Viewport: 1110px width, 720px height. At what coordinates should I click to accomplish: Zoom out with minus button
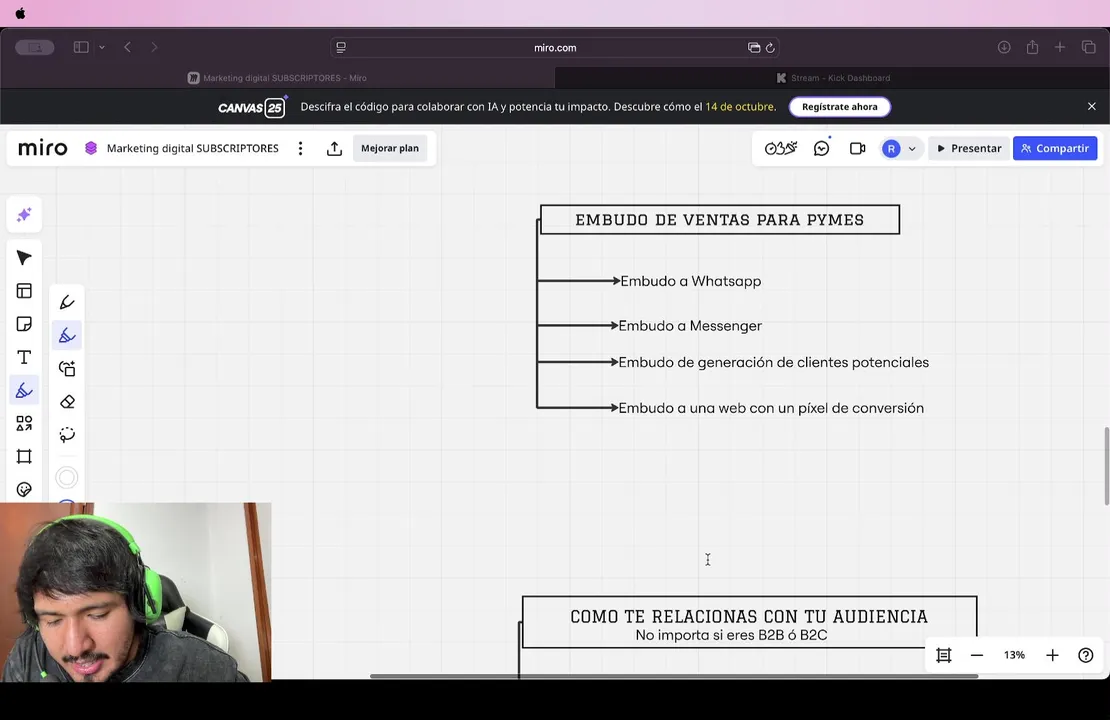pyautogui.click(x=977, y=656)
